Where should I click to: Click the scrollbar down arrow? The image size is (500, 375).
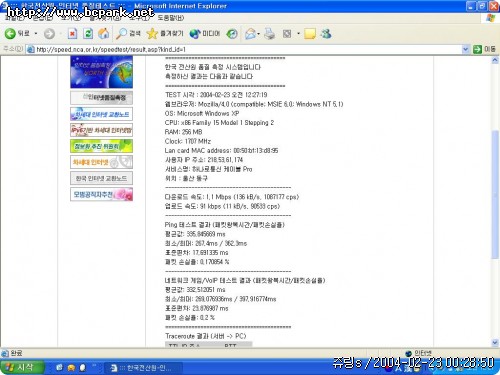pyautogui.click(x=495, y=342)
